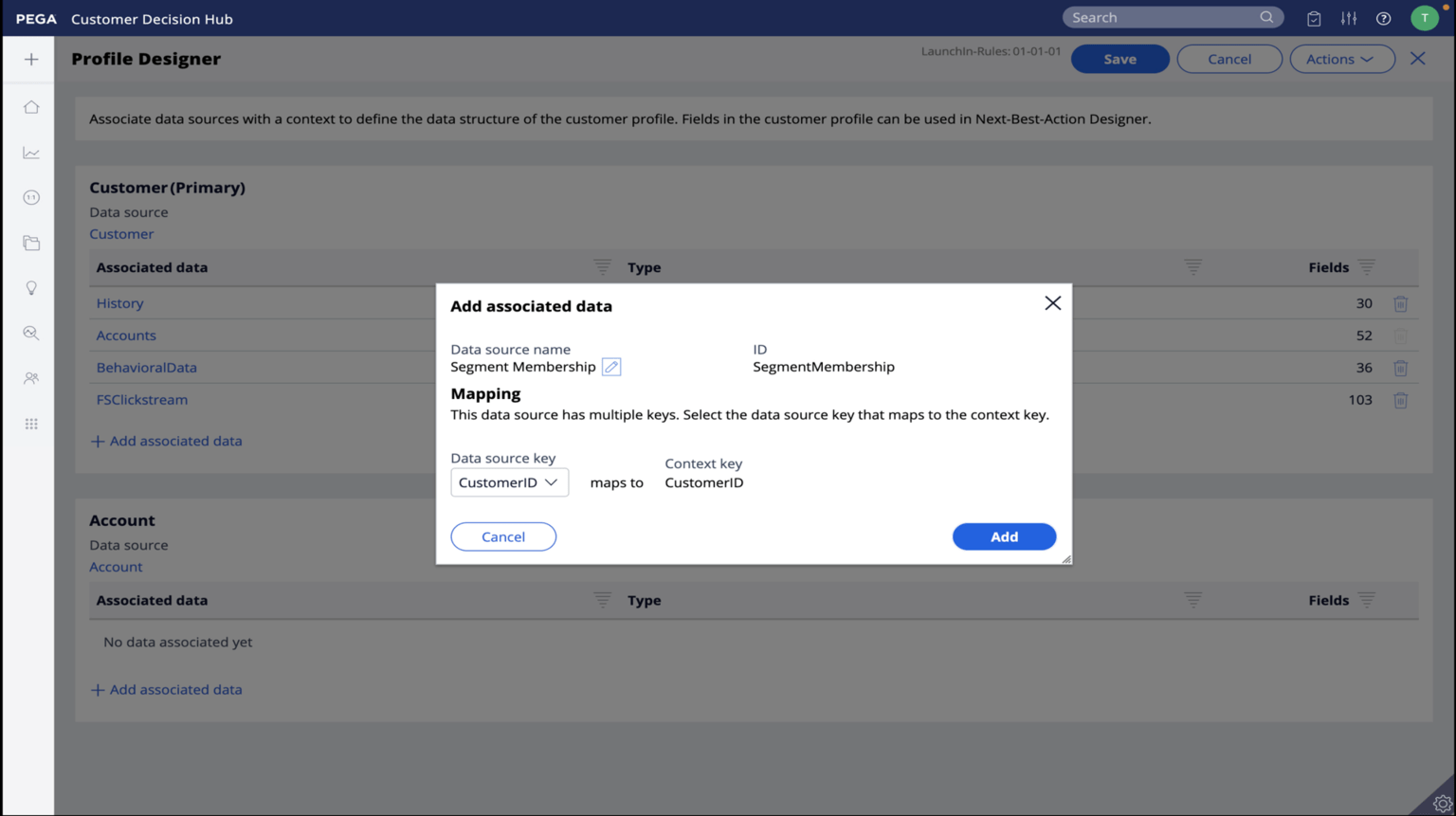Click the Add button in dialog
The width and height of the screenshot is (1456, 816).
[x=1004, y=536]
